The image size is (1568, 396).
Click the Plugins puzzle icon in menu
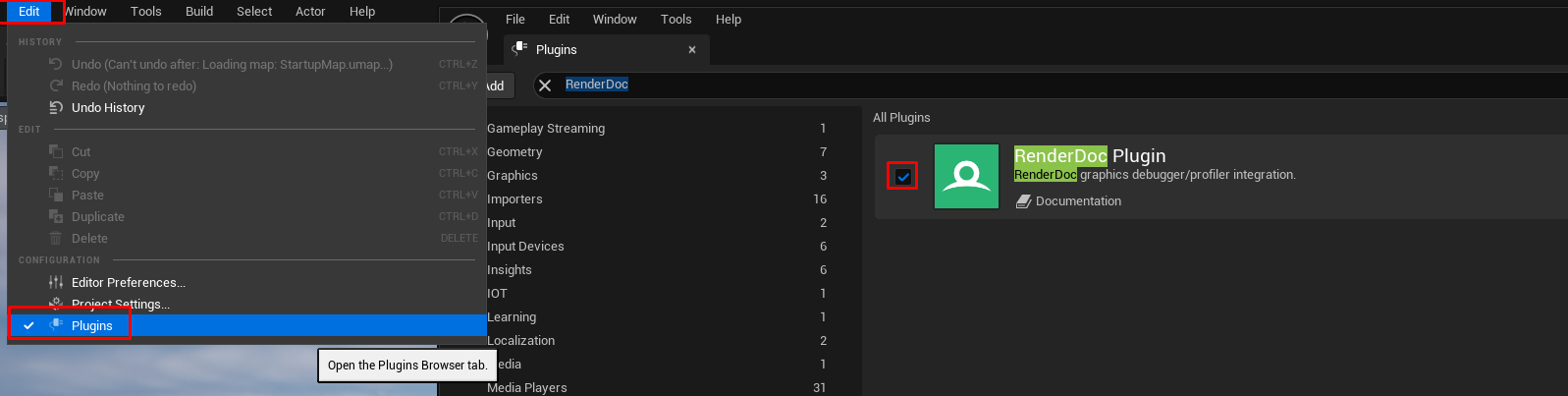[x=56, y=325]
